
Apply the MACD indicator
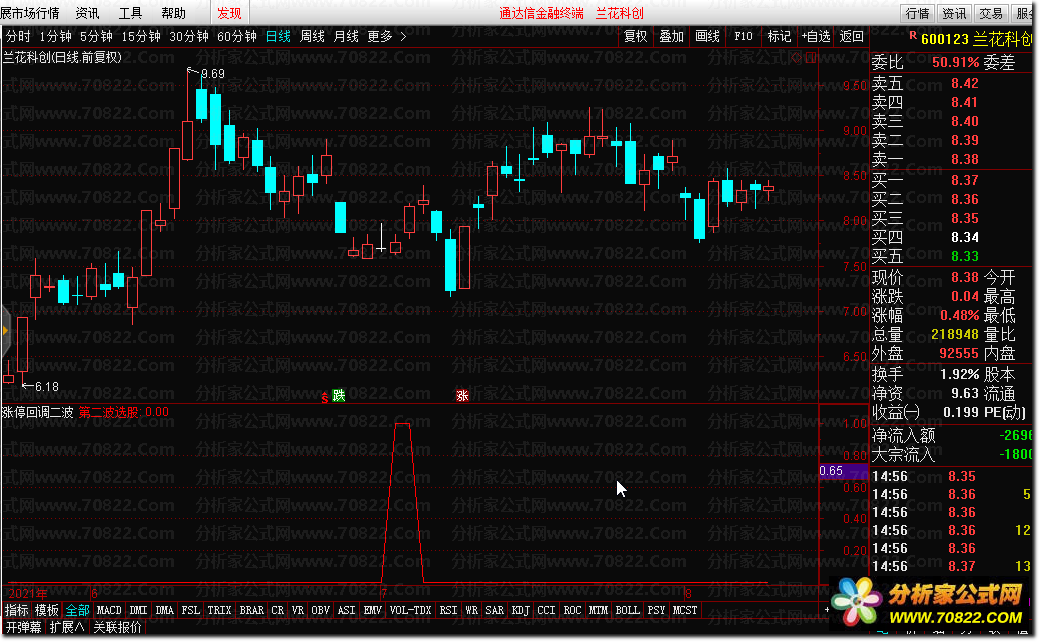(109, 610)
